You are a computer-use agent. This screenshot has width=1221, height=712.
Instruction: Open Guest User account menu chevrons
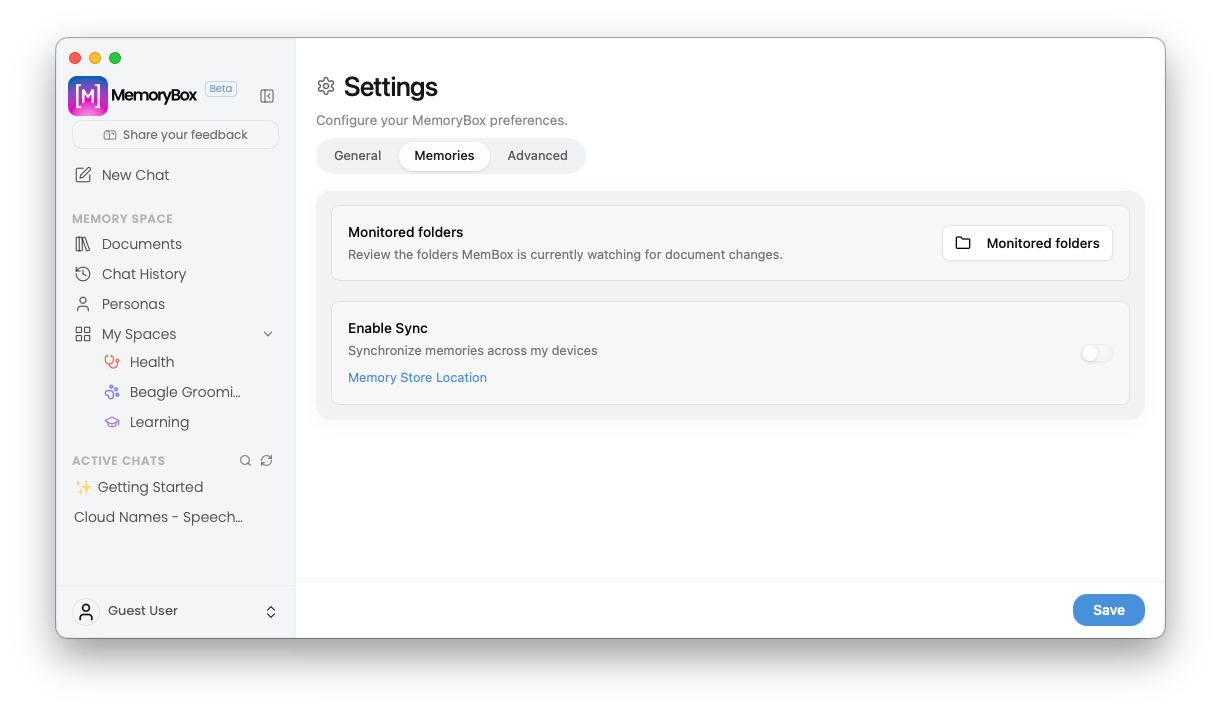click(x=270, y=612)
